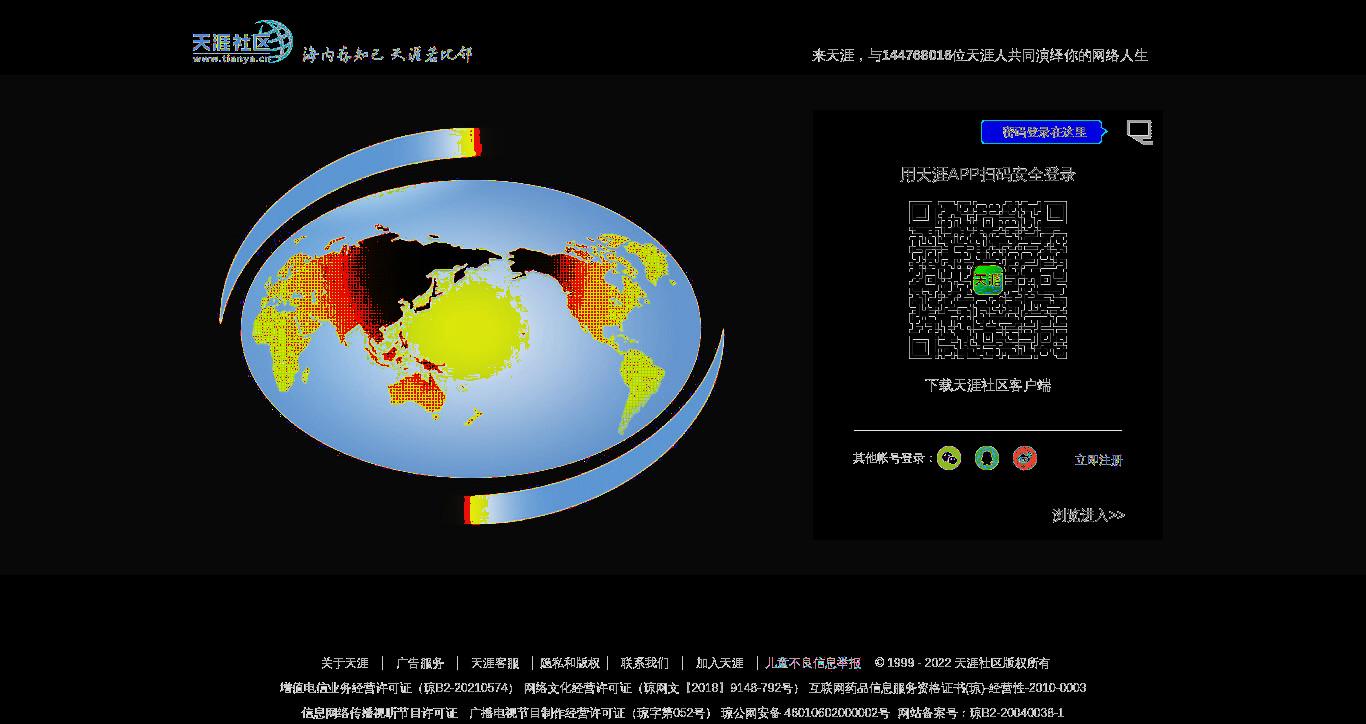Click the 用天涯APP扫码安全登录 heading
Screen dimensions: 1366x724
pos(988,174)
